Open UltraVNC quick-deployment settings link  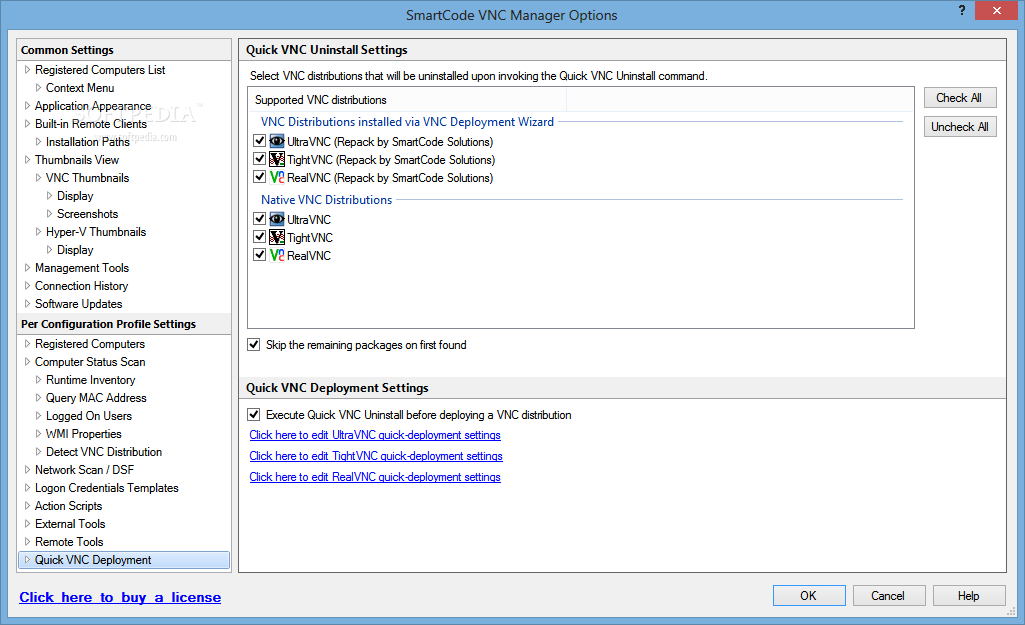click(375, 435)
